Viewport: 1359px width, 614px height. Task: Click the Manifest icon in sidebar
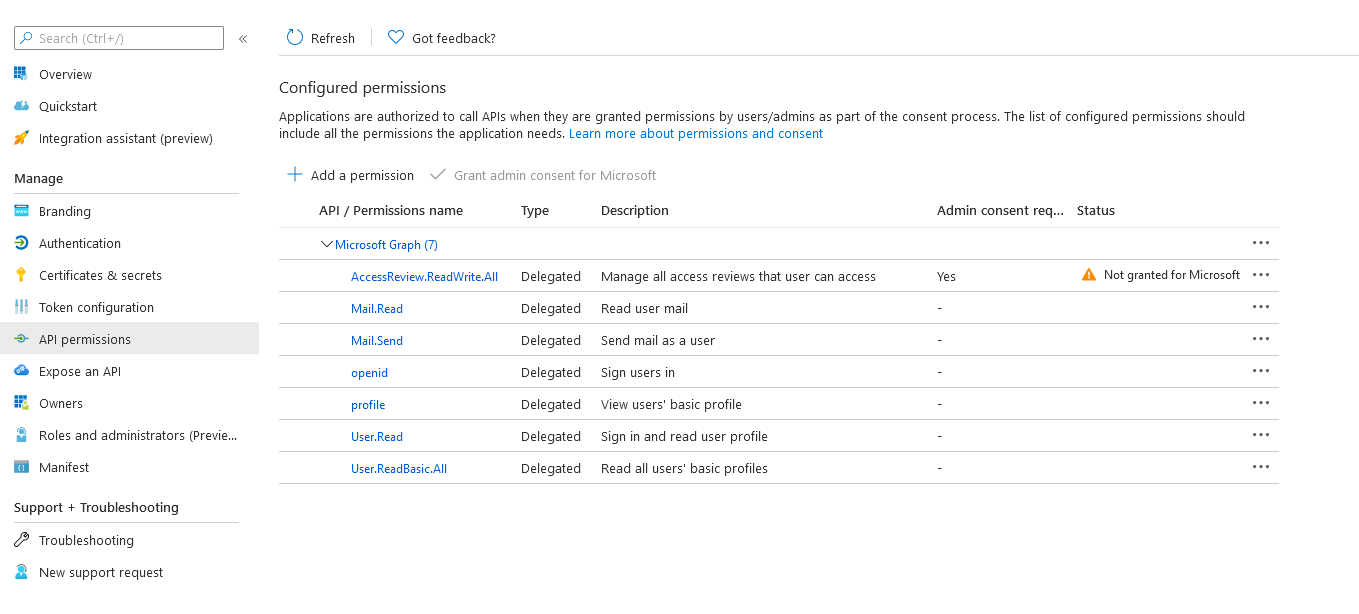[x=21, y=467]
